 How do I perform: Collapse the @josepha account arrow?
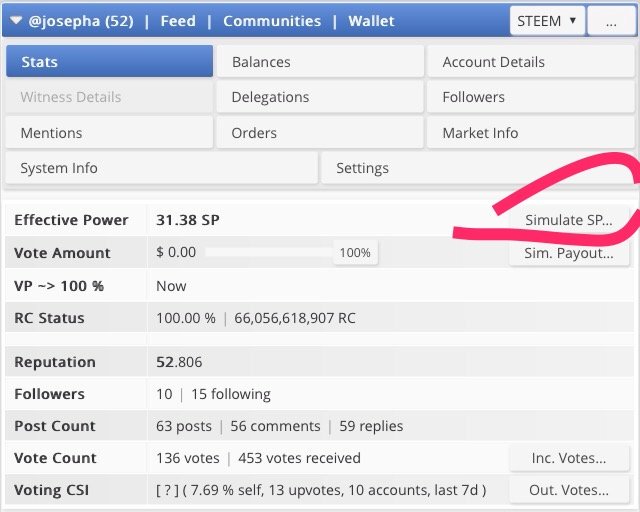15,21
